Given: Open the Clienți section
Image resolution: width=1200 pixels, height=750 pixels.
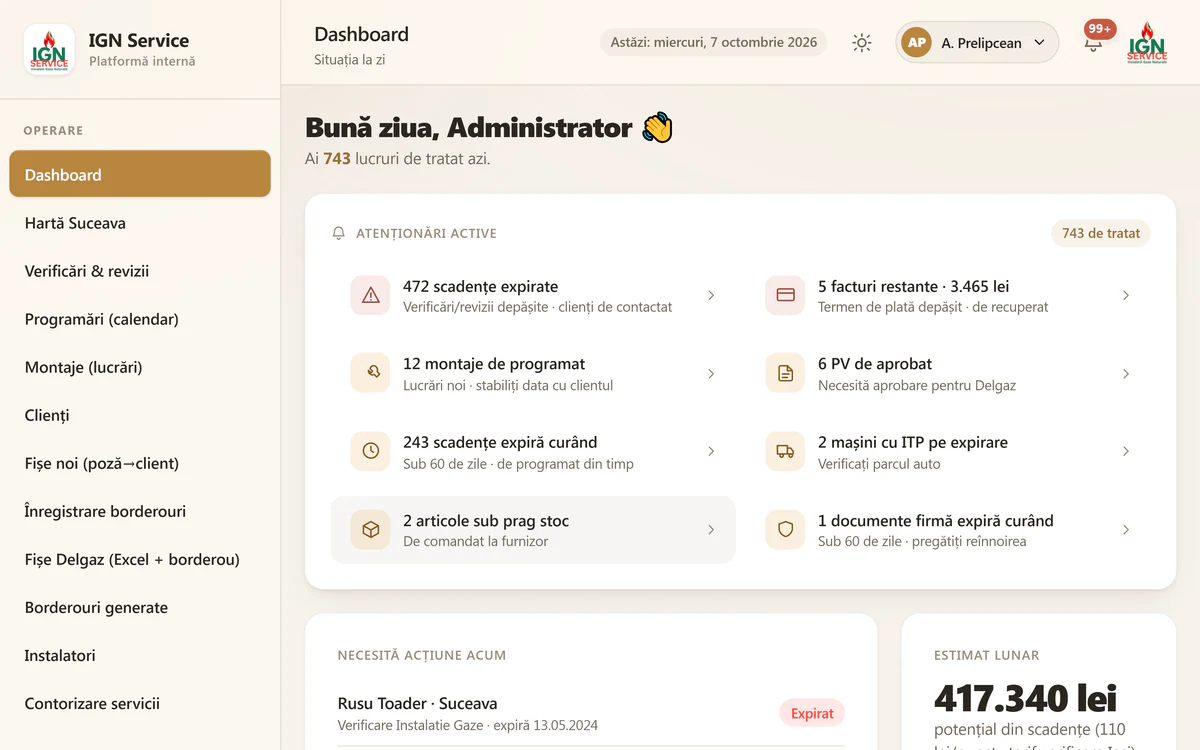Looking at the screenshot, I should 140,415.
